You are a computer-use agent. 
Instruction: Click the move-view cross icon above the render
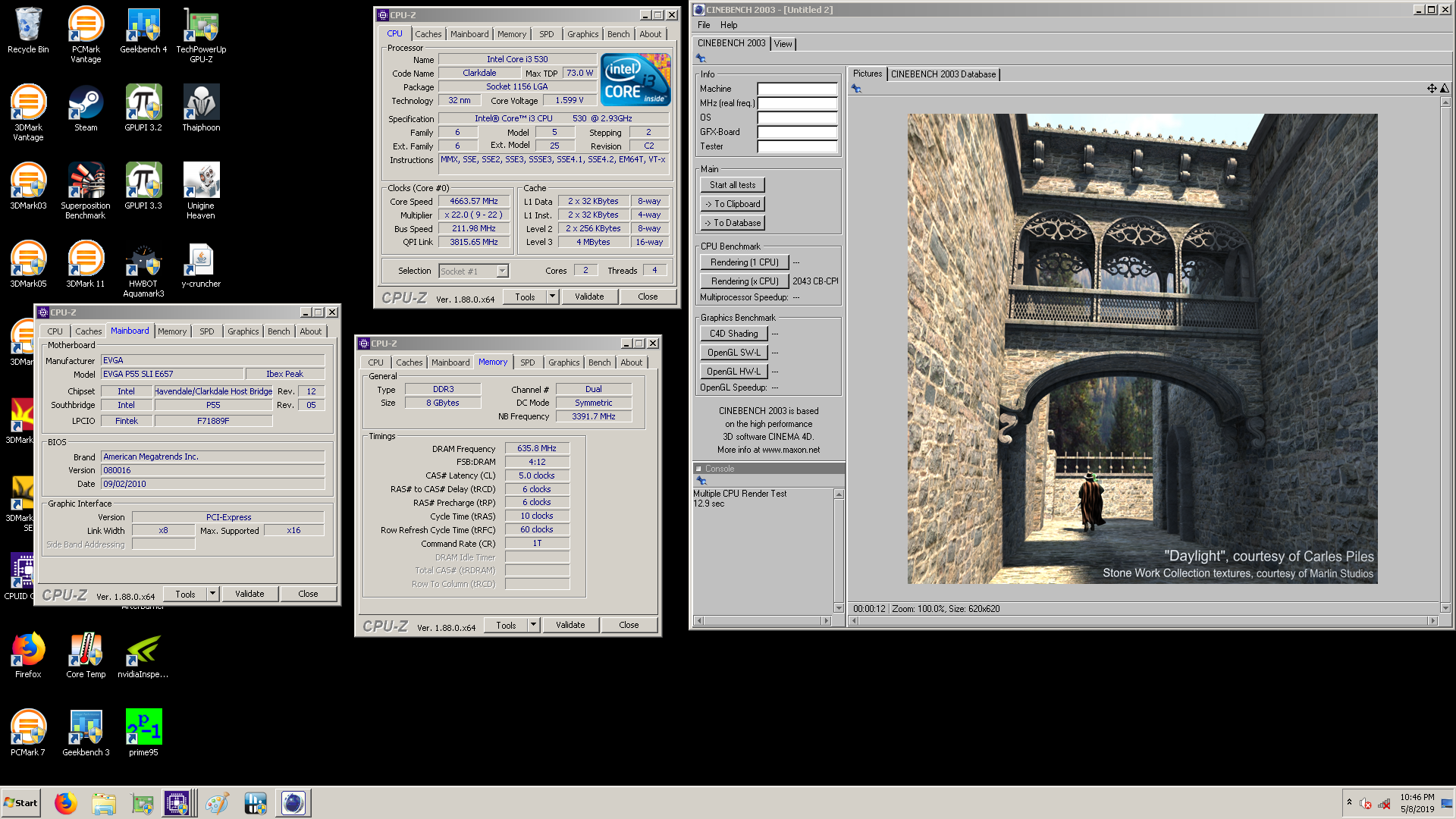(x=1432, y=89)
